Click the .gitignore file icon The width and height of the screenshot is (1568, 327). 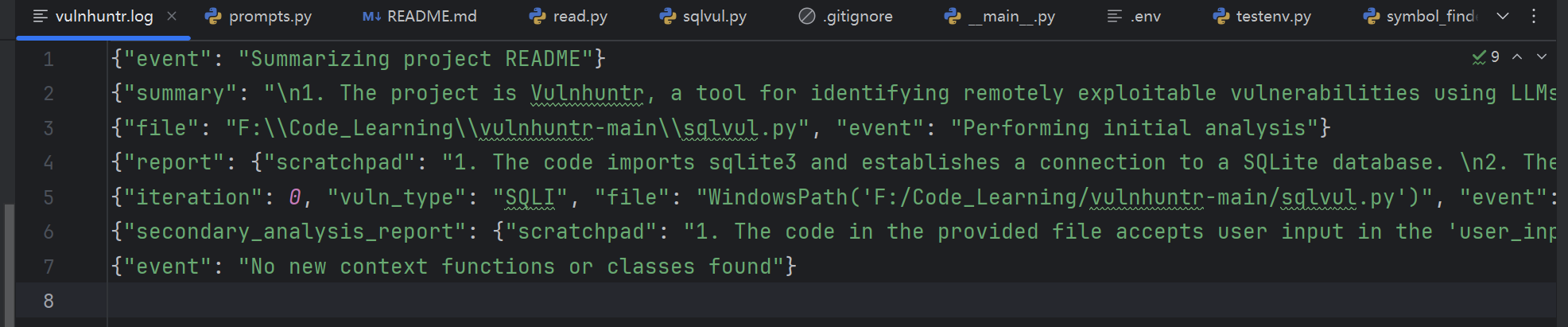coord(807,16)
